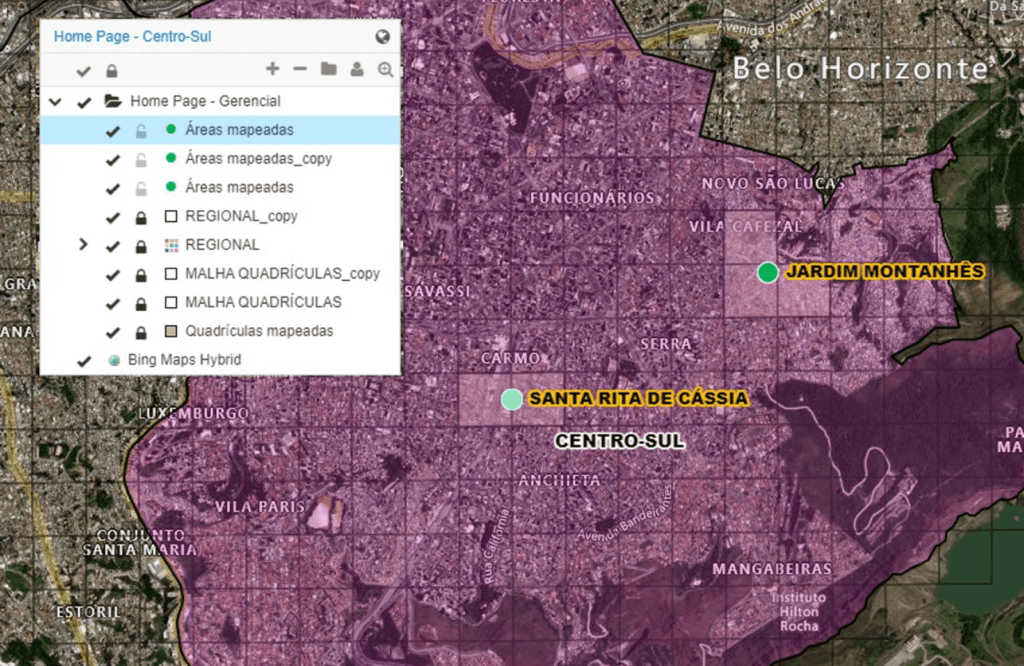Image resolution: width=1024 pixels, height=666 pixels.
Task: Click the Home Page - Centro-Sul title
Action: click(132, 37)
